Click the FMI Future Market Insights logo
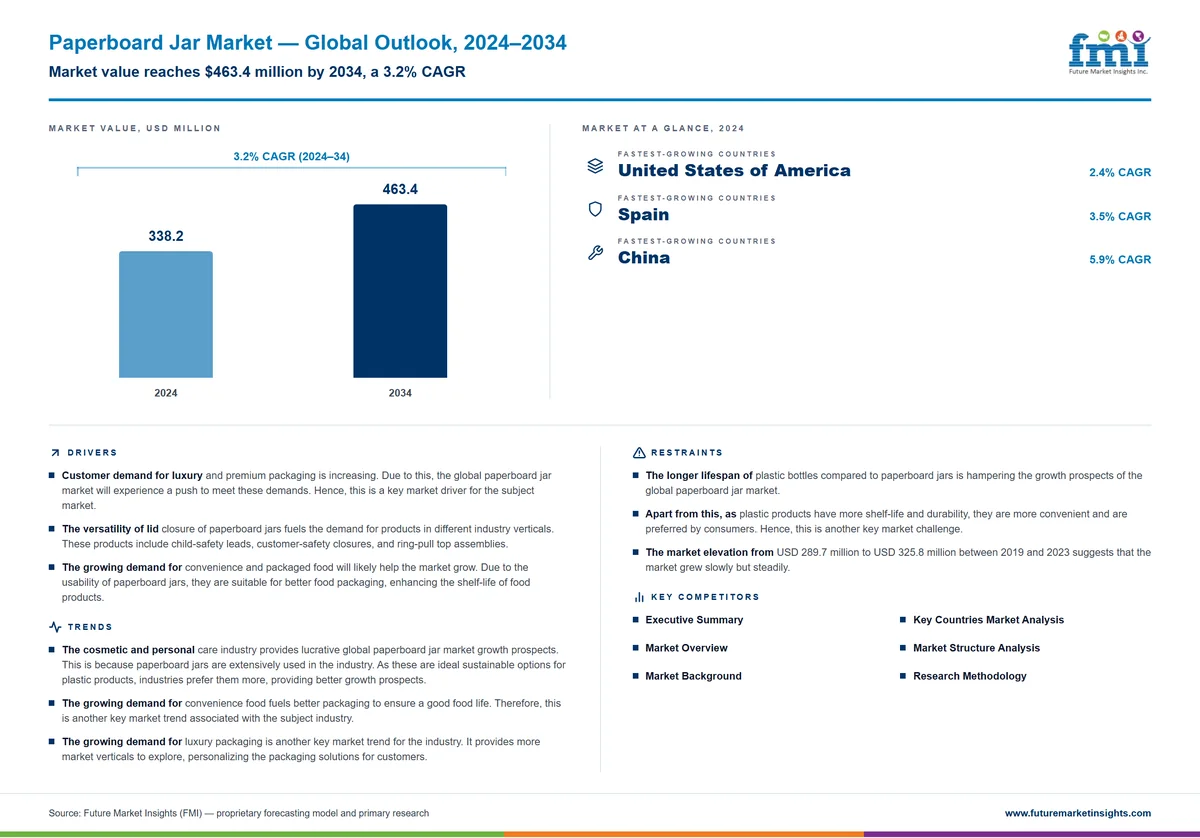 pos(1108,52)
